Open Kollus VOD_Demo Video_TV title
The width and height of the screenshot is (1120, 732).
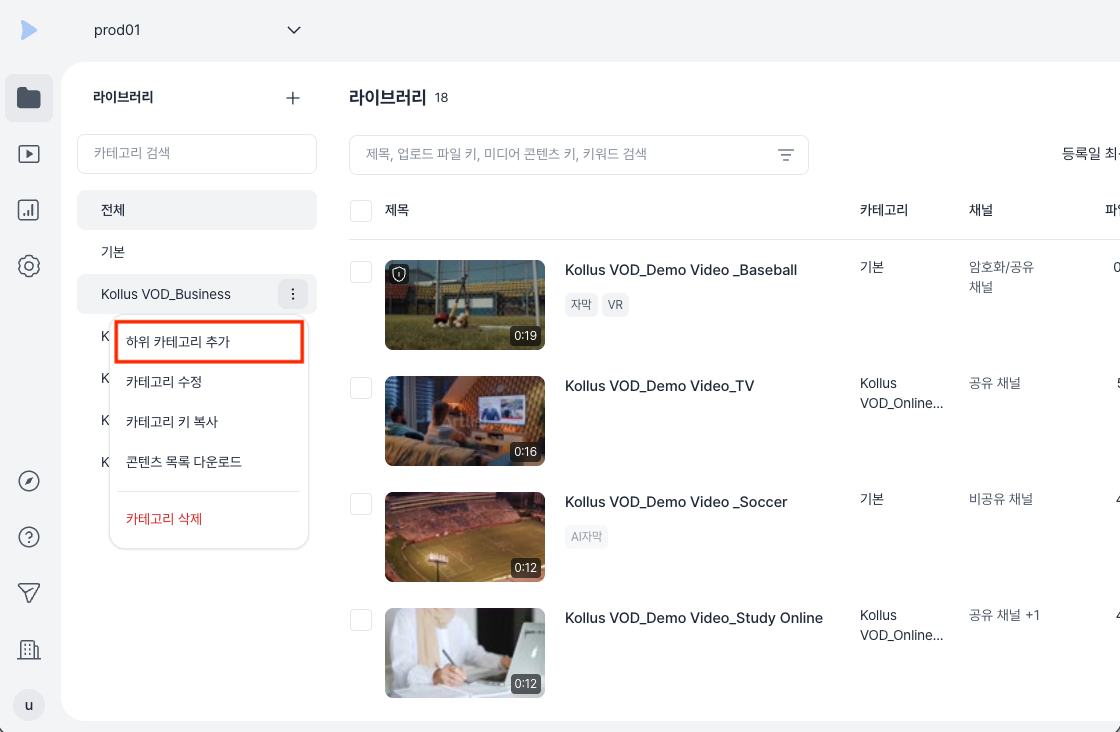coord(659,386)
